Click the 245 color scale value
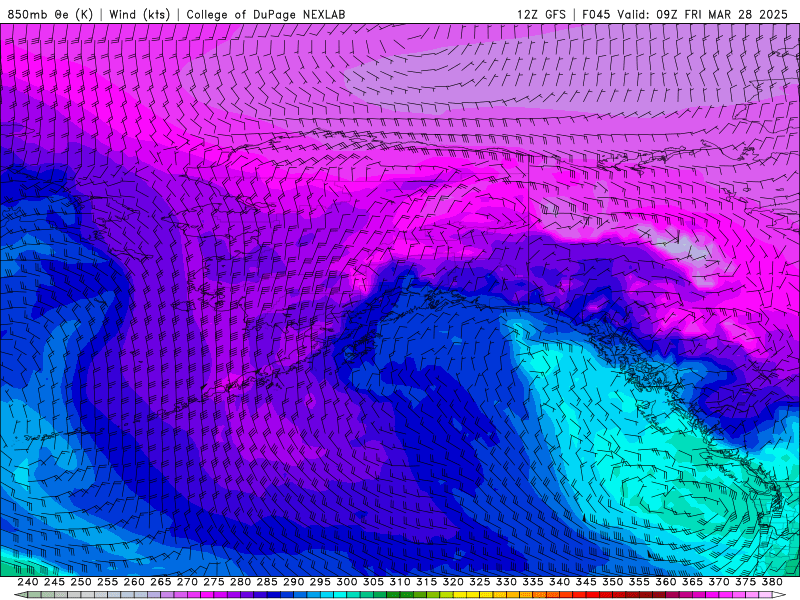 54,582
